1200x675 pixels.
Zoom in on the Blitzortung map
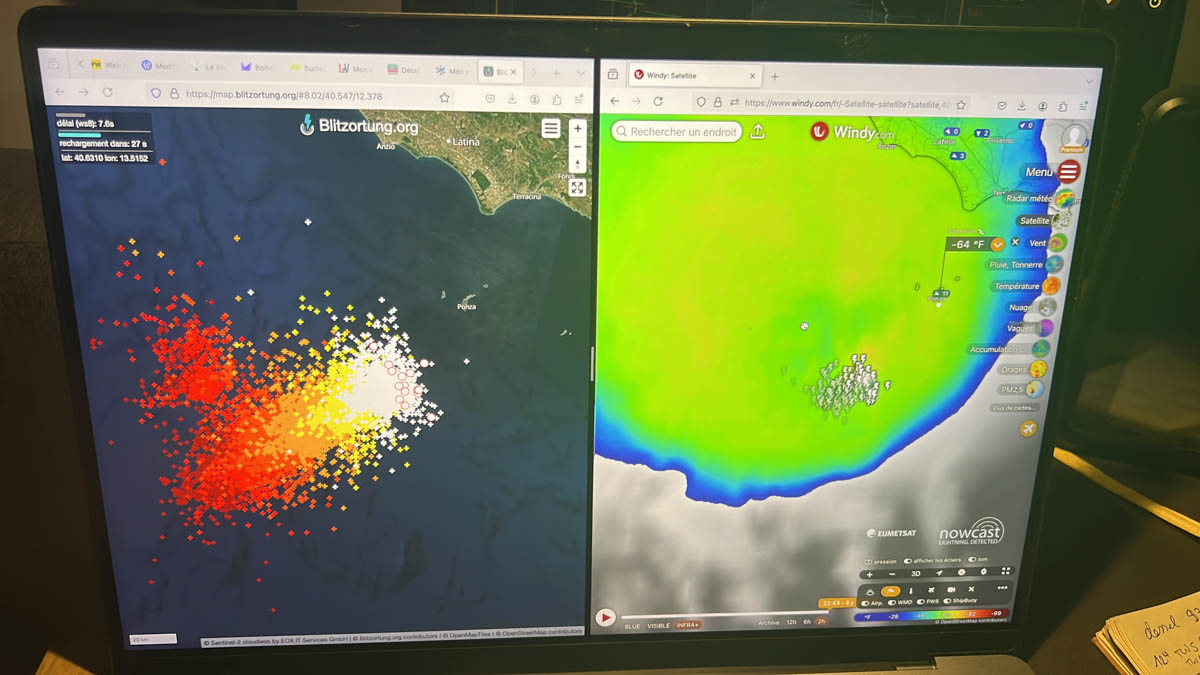pyautogui.click(x=577, y=129)
